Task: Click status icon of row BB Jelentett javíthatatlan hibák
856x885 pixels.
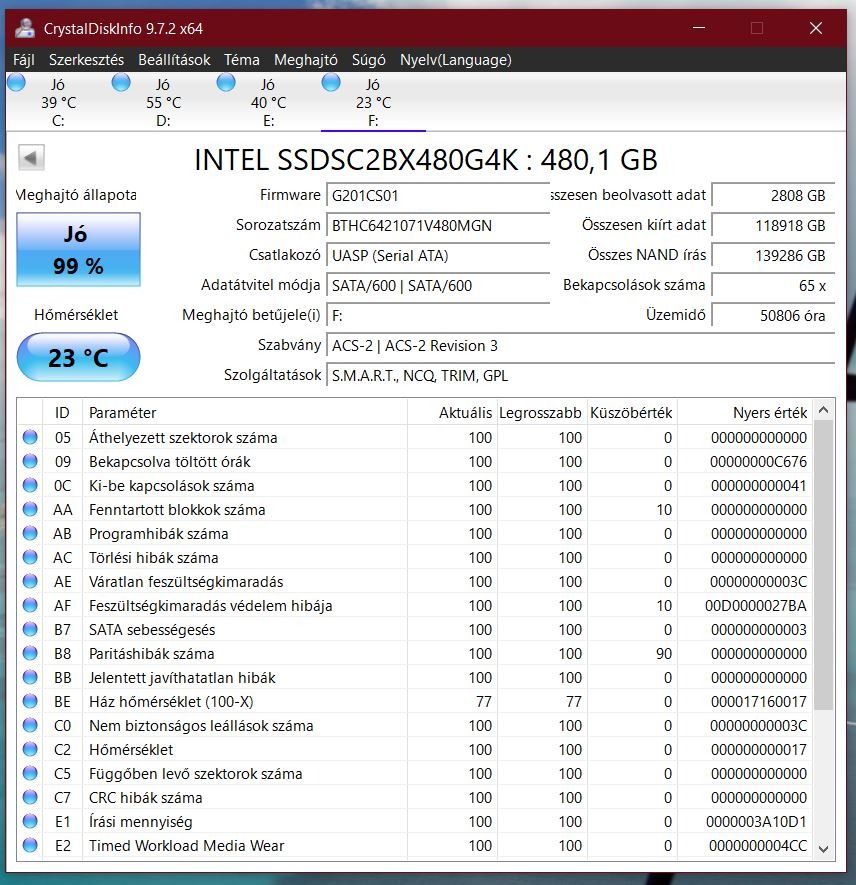Action: tap(30, 677)
